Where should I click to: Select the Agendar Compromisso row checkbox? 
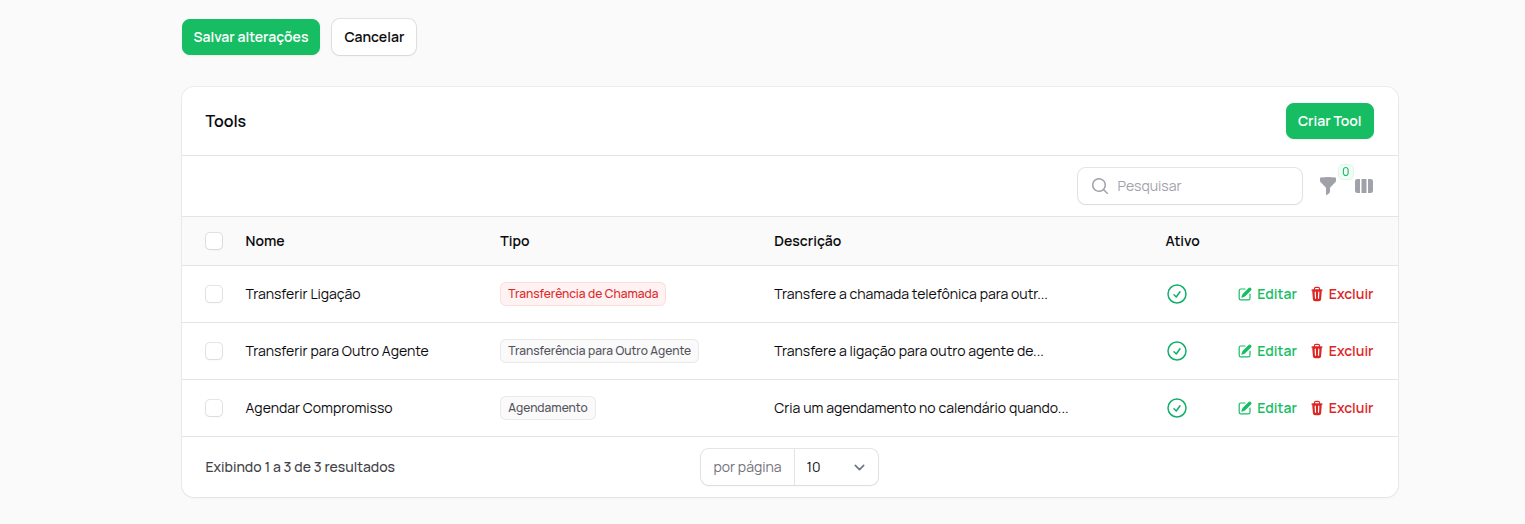(214, 408)
